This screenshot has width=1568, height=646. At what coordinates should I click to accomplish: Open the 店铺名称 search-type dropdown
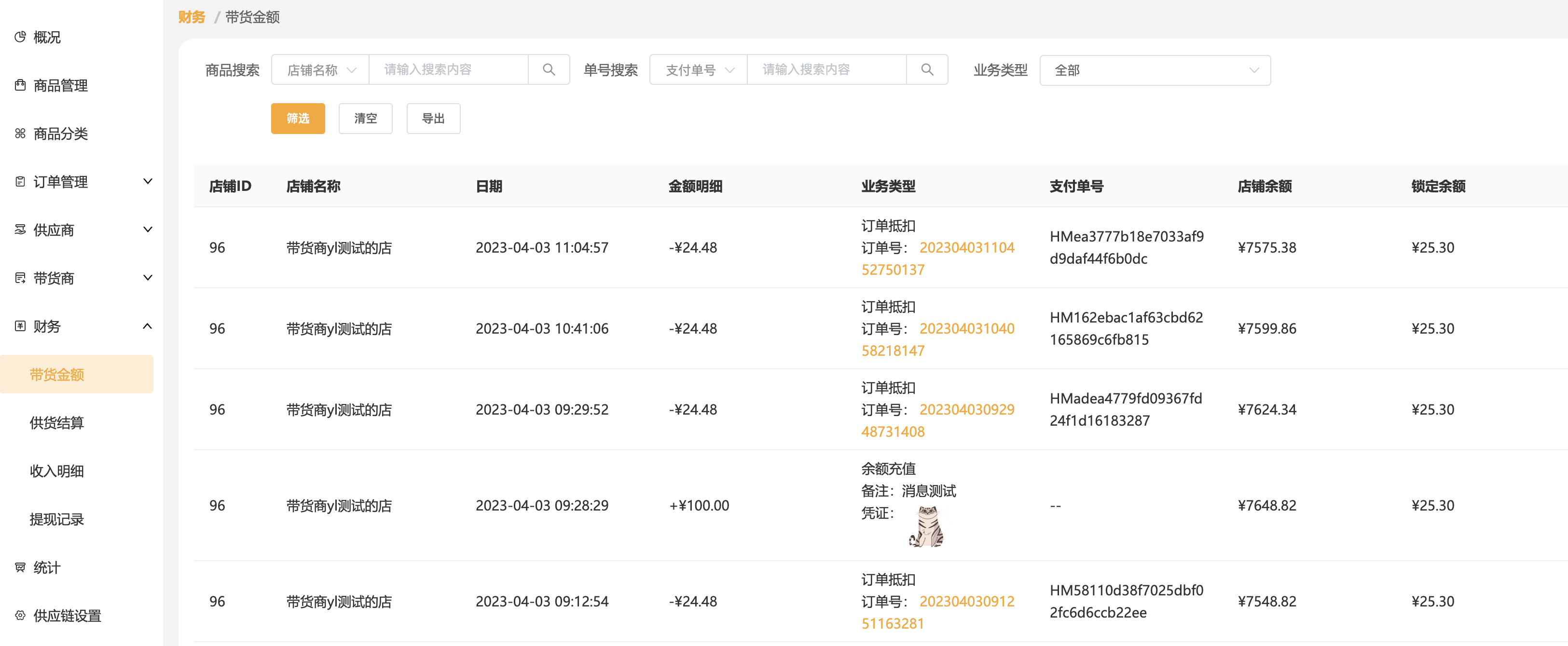pyautogui.click(x=321, y=70)
